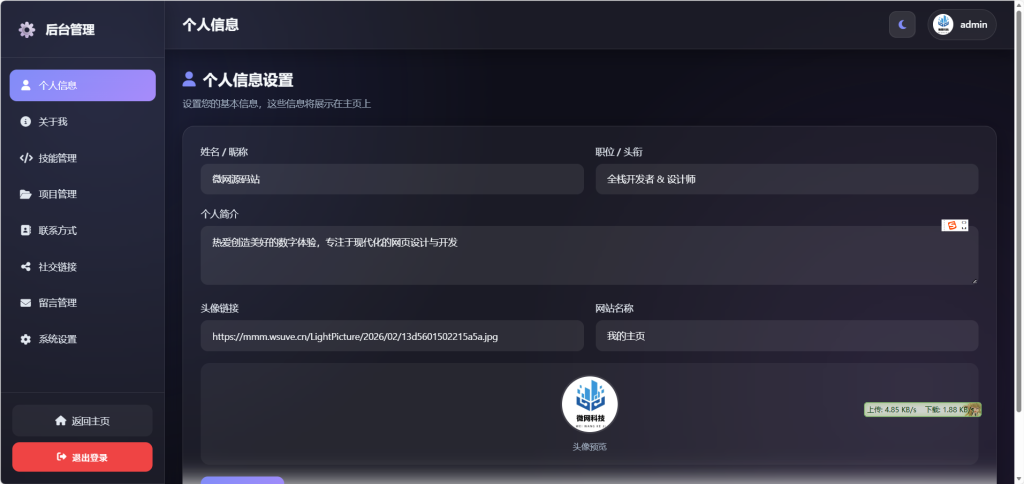Click the house icon in 返回主页
The width and height of the screenshot is (1024, 484).
[61, 421]
